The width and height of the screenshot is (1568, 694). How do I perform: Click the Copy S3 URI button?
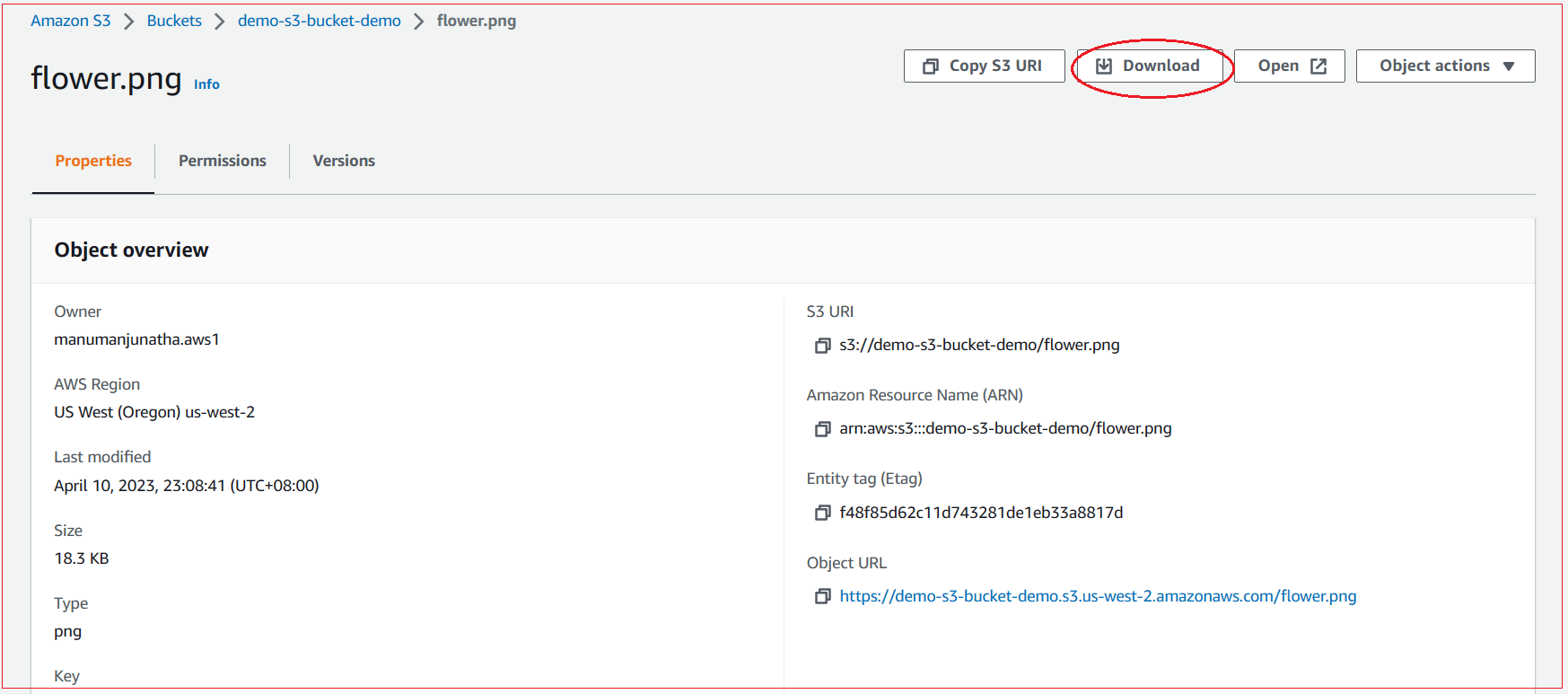click(x=984, y=66)
